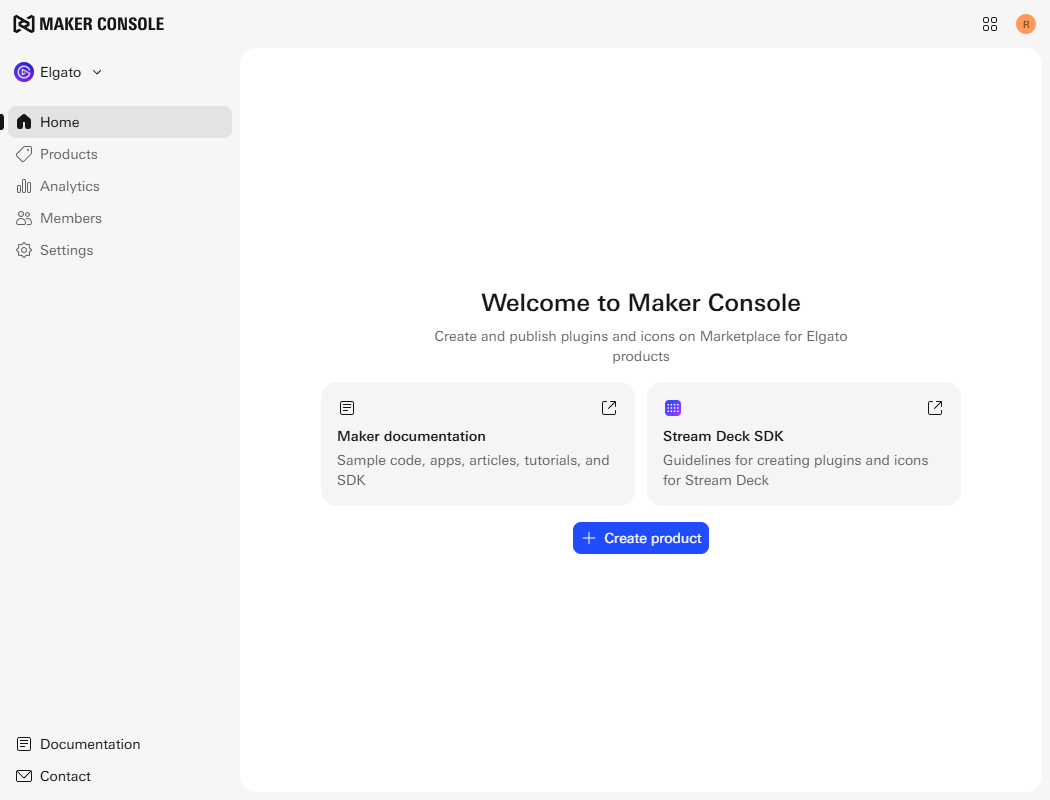Open the Maker documentation card title
Viewport: 1050px width, 800px height.
411,436
